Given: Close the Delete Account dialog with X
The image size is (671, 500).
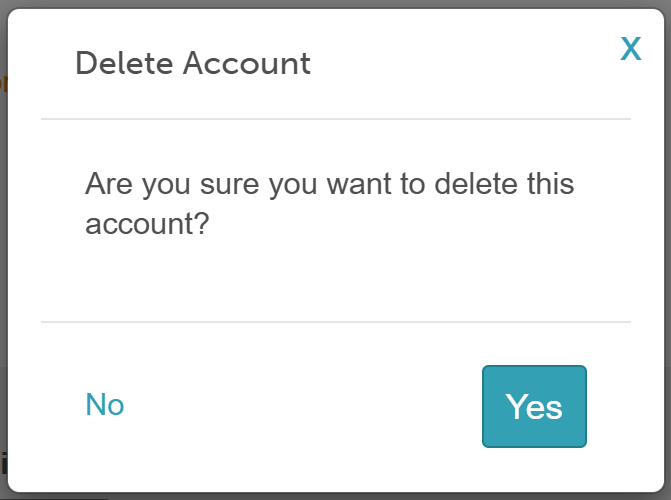Looking at the screenshot, I should (631, 48).
